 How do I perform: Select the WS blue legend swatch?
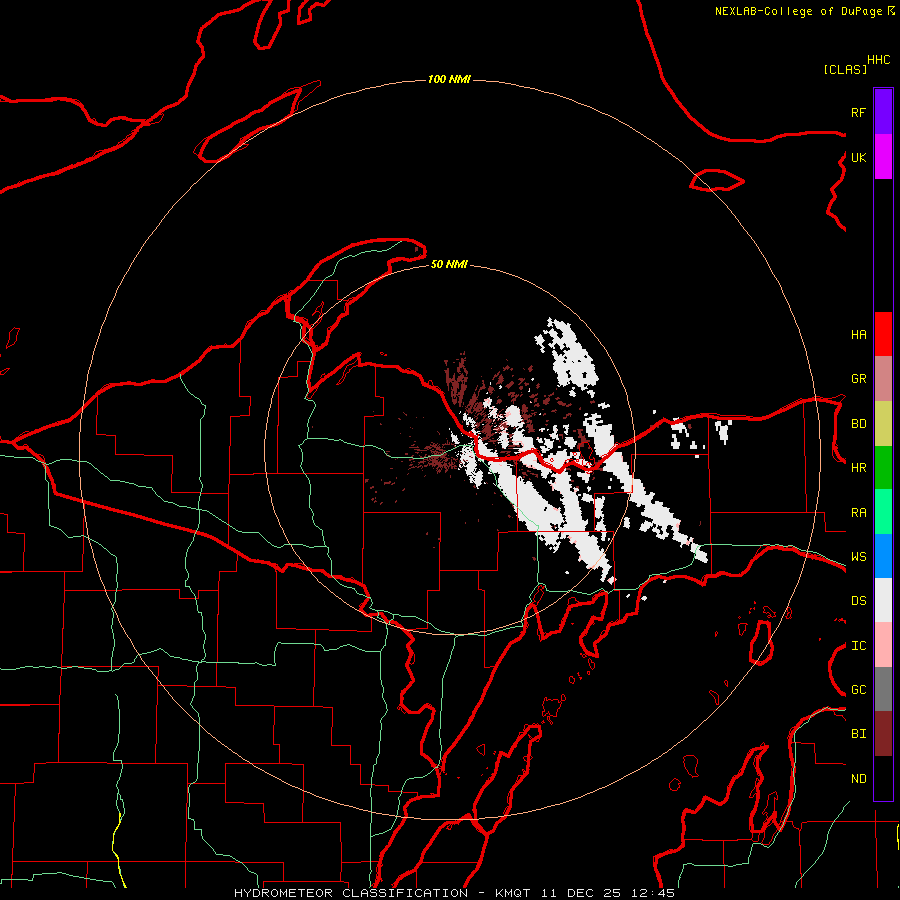[883, 556]
